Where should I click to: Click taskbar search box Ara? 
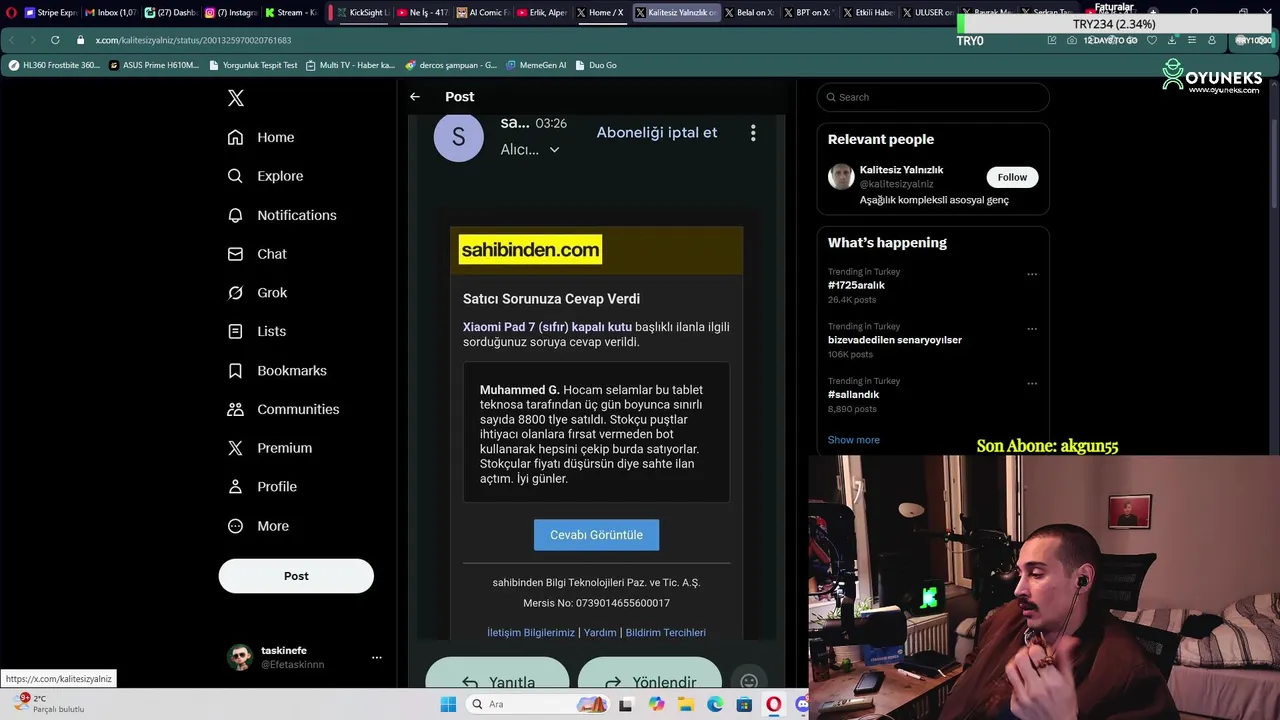pyautogui.click(x=537, y=704)
